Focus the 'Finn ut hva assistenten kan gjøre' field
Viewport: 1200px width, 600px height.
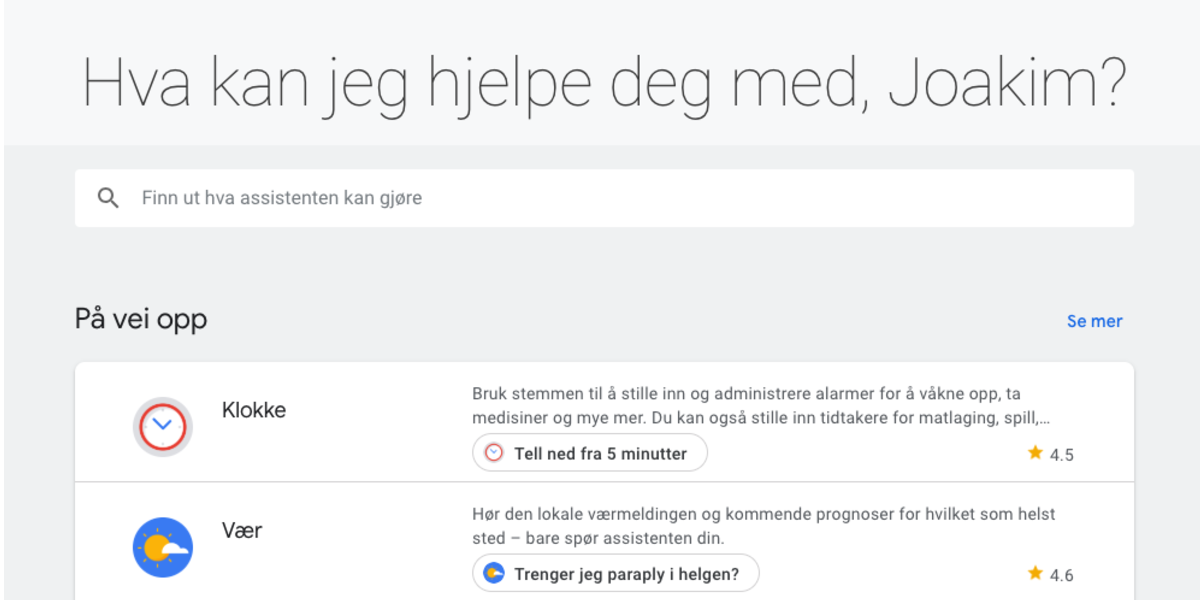[x=600, y=198]
